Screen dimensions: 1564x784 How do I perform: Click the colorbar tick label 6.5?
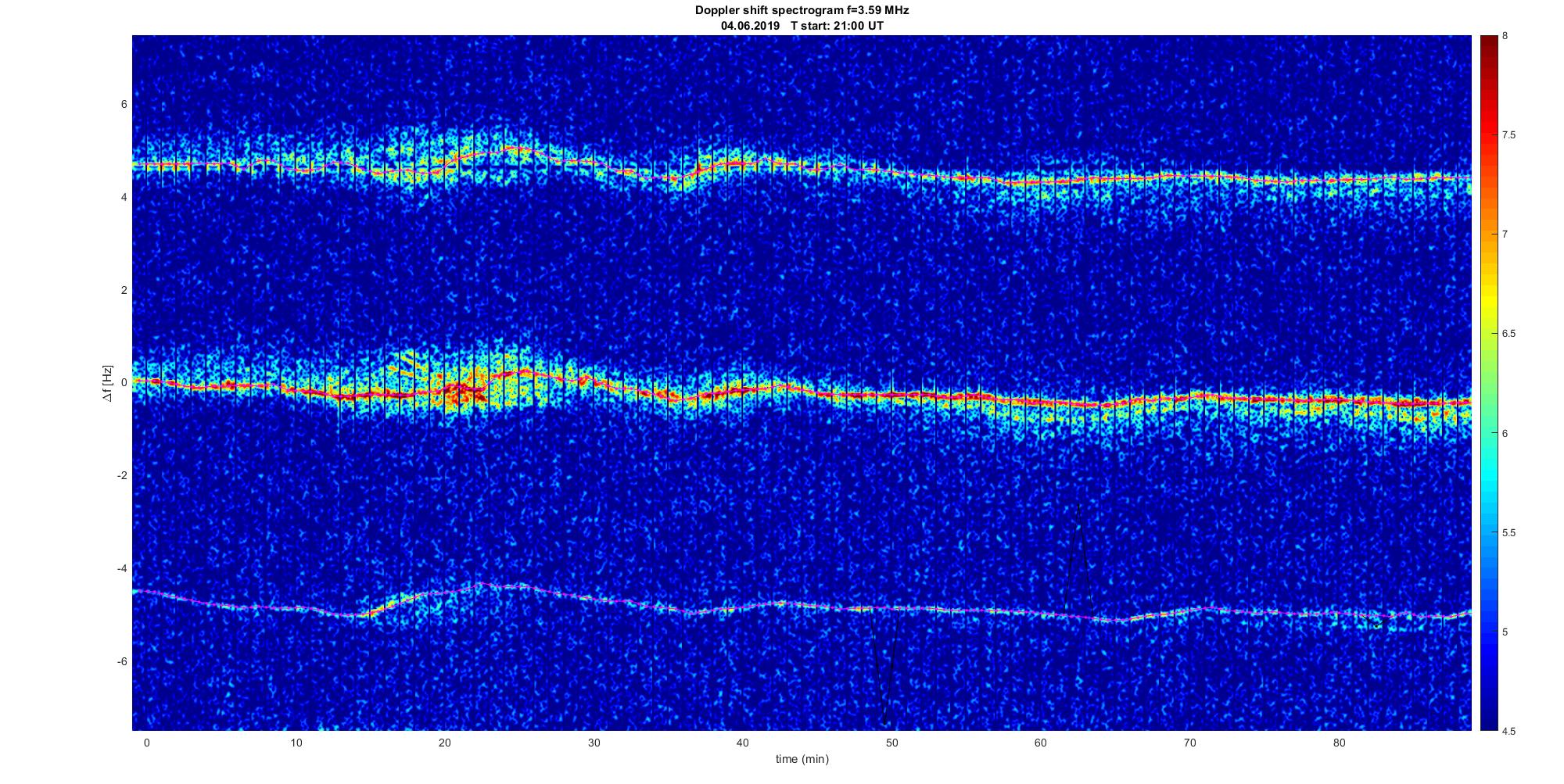(x=1508, y=334)
